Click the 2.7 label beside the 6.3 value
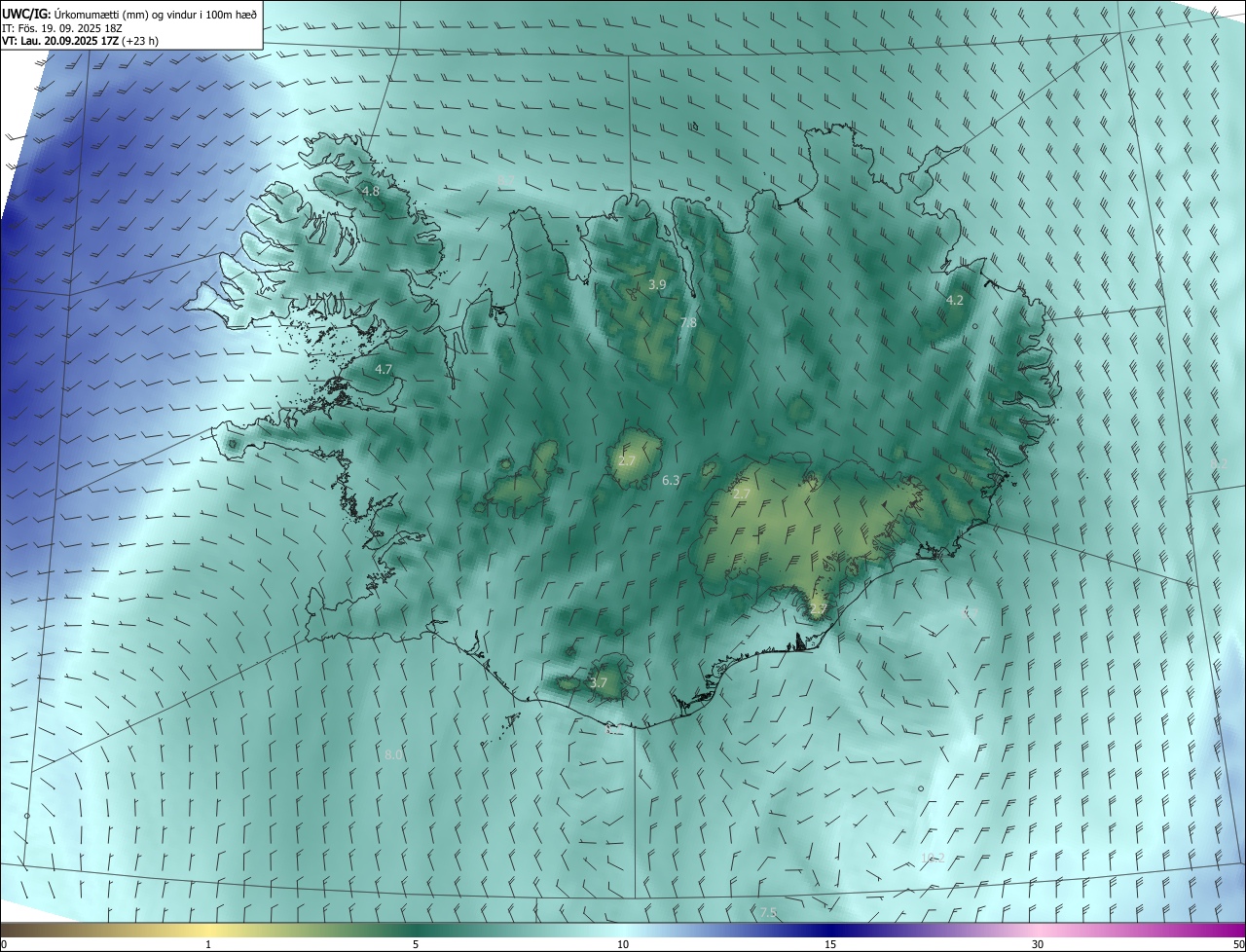1246x952 pixels. [627, 461]
